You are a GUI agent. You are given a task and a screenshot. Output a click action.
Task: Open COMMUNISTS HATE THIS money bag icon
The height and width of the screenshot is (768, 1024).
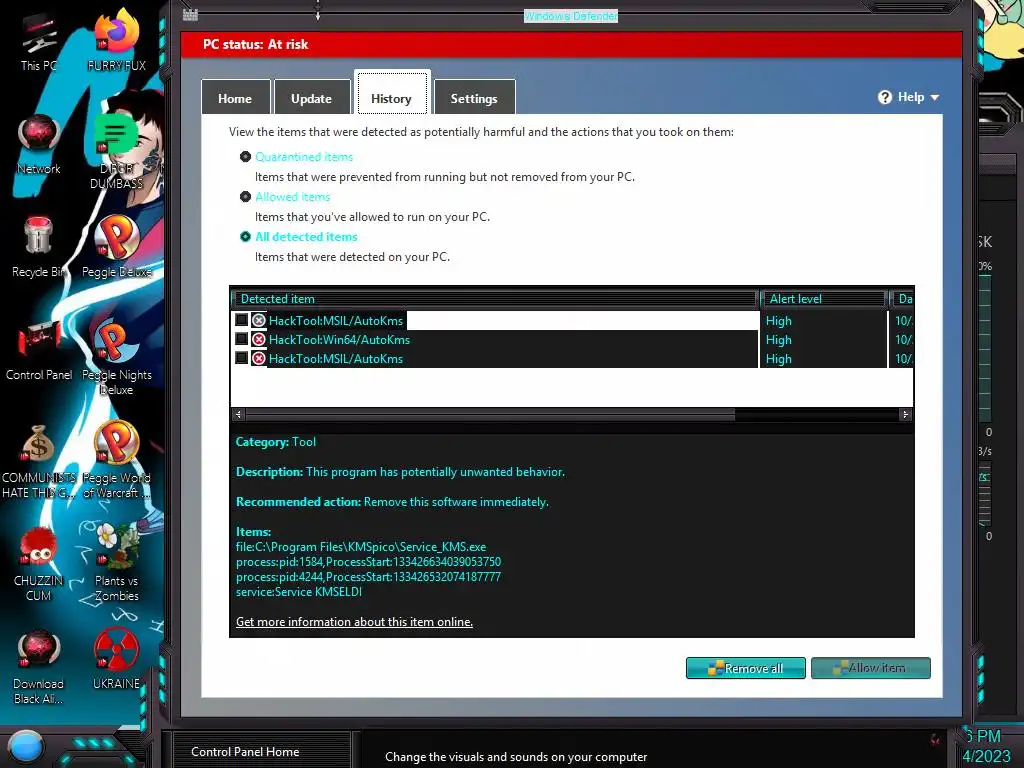[39, 460]
